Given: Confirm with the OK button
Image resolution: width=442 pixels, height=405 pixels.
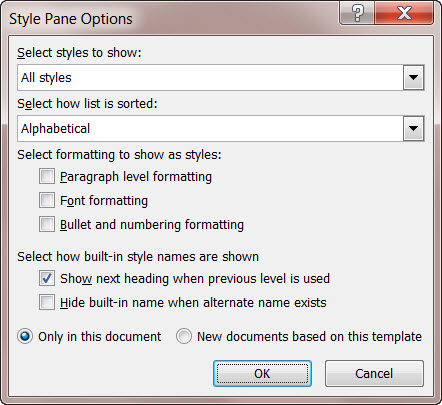Looking at the screenshot, I should pos(262,373).
